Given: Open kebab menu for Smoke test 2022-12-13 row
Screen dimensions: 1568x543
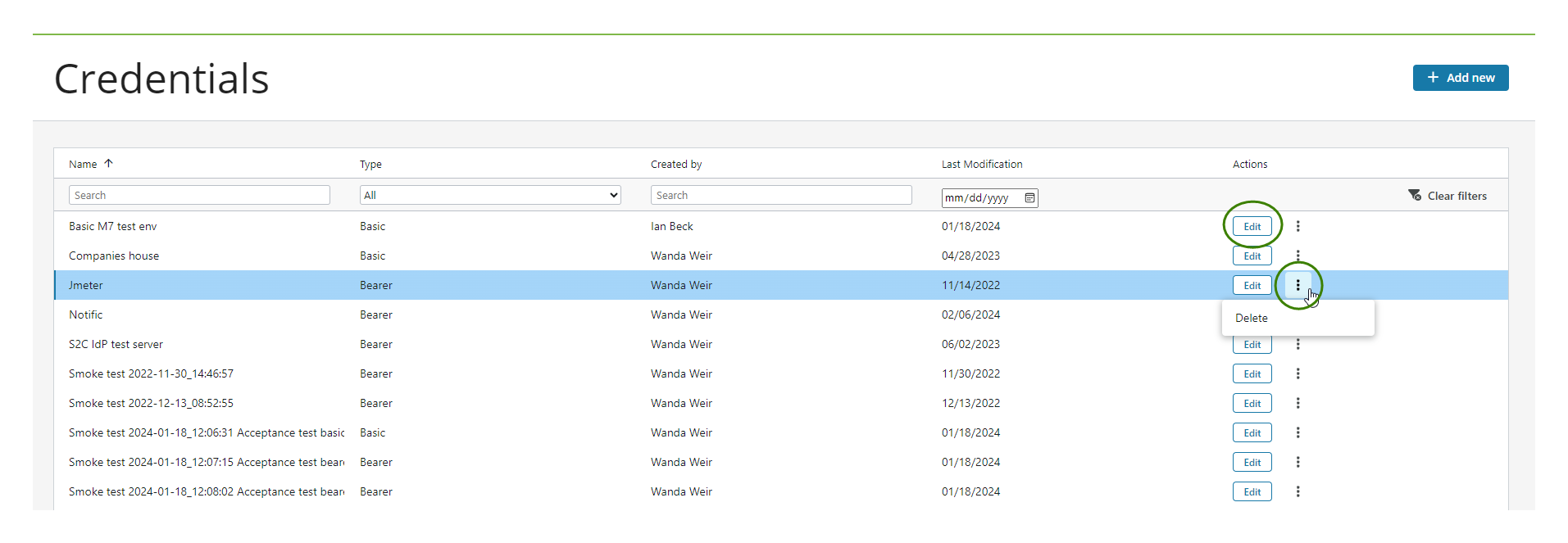Looking at the screenshot, I should (x=1298, y=403).
